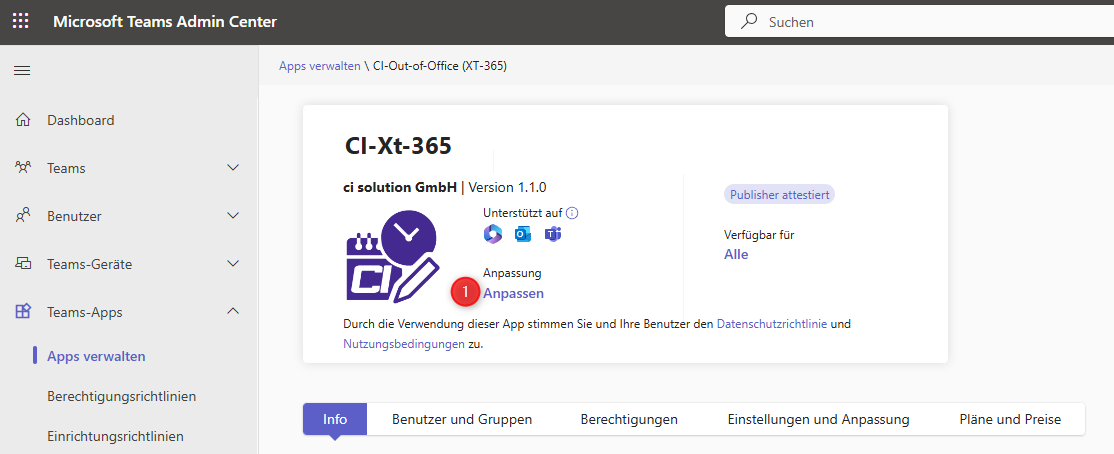Switch to the Benutzer und Gruppen tab
Screen dimensions: 1114x454
pos(461,419)
